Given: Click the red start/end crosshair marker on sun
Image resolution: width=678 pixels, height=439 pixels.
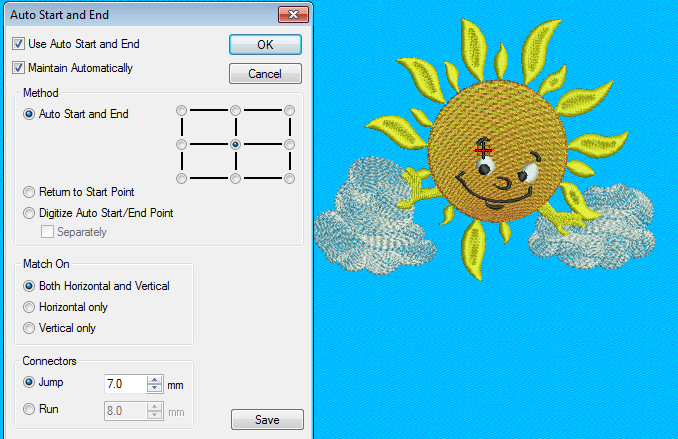Looking at the screenshot, I should click(x=483, y=151).
